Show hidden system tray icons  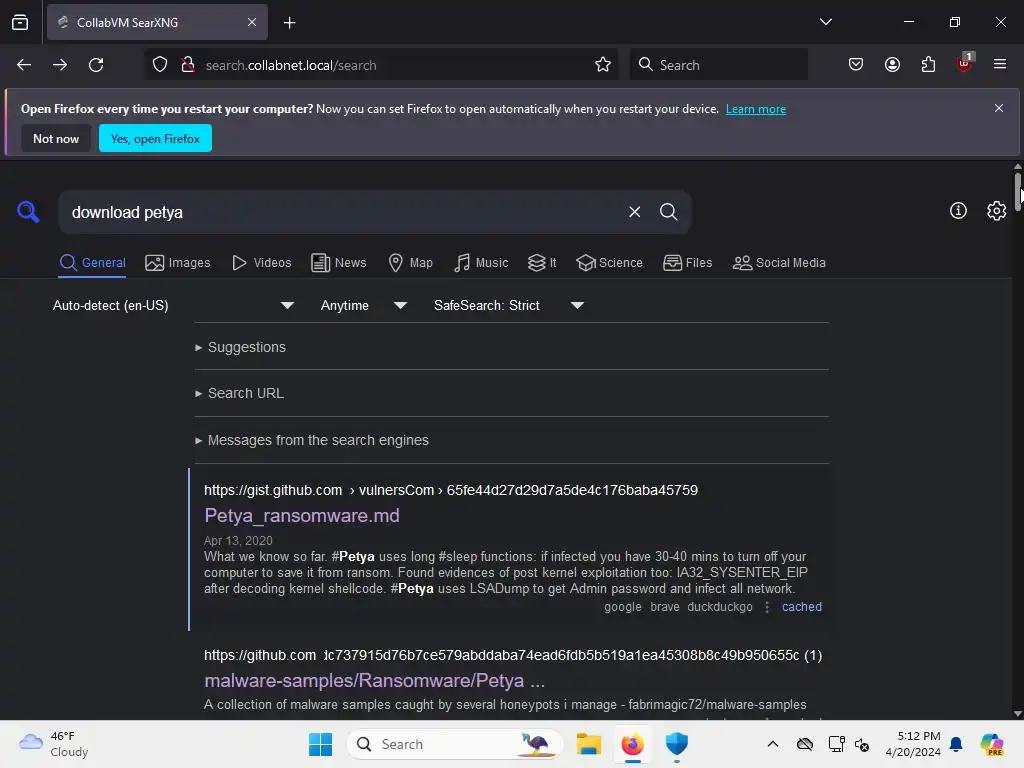pyautogui.click(x=773, y=744)
